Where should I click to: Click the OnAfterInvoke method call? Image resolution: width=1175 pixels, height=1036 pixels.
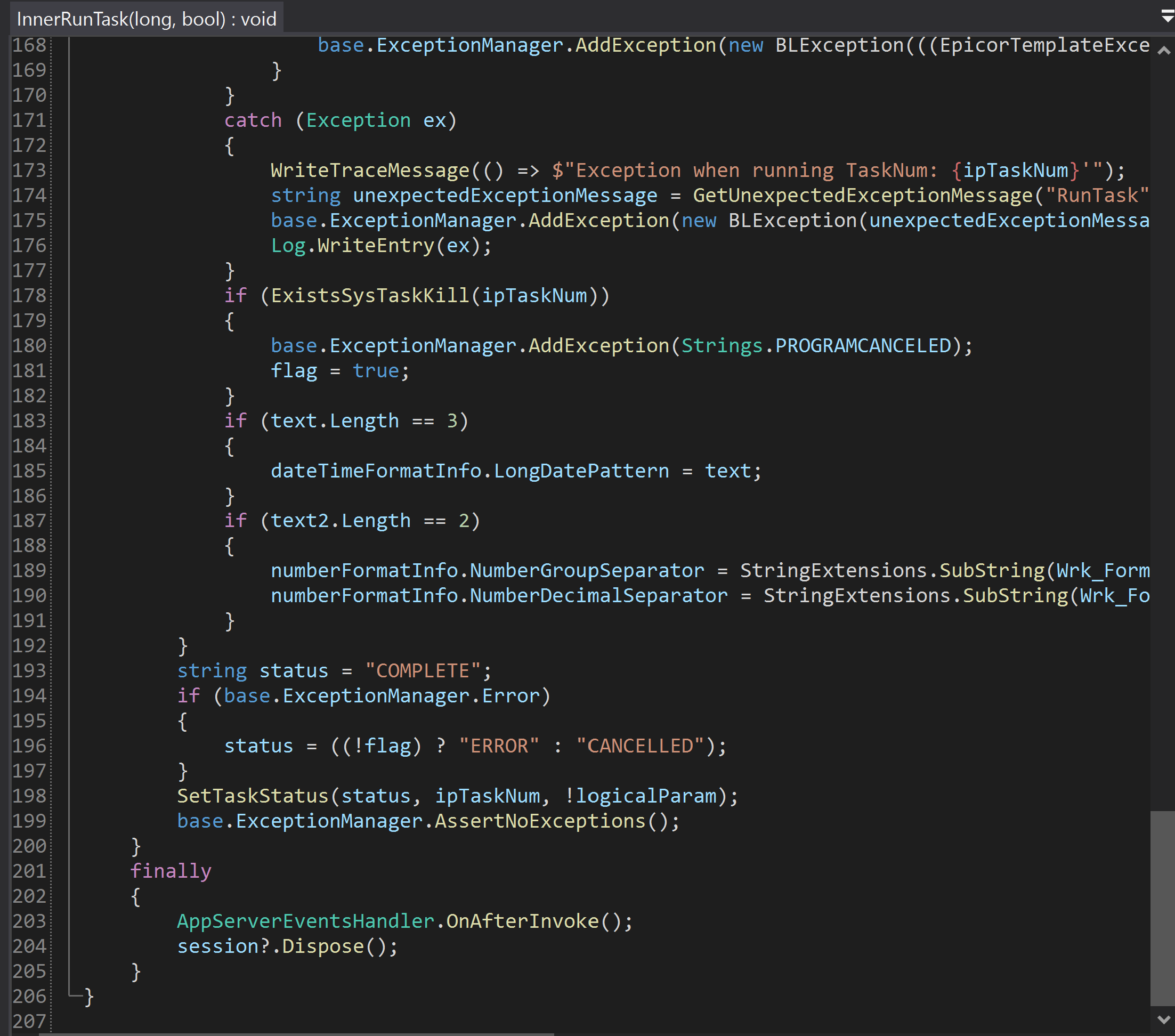pos(523,921)
